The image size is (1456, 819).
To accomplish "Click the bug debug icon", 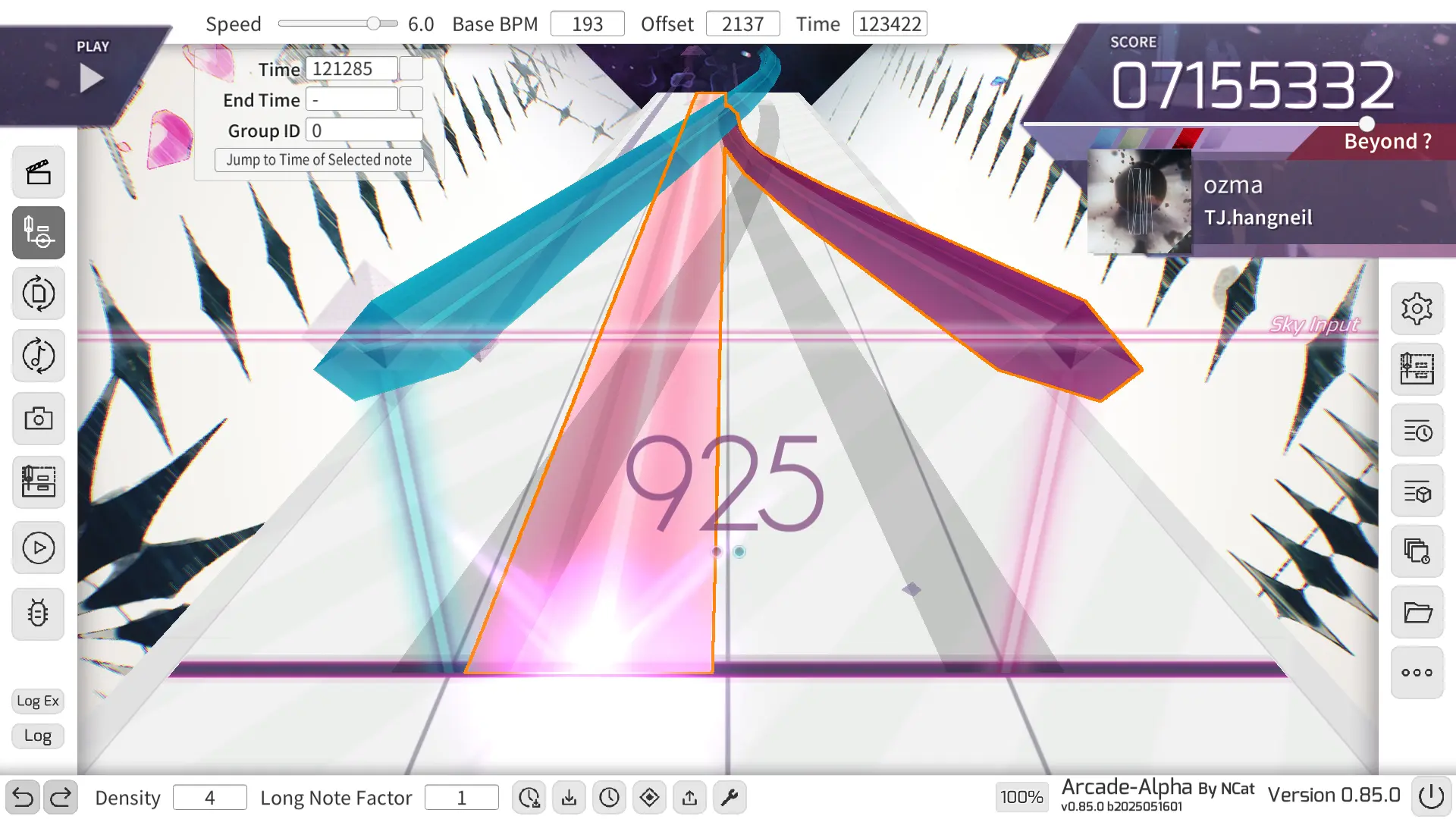I will coord(39,613).
